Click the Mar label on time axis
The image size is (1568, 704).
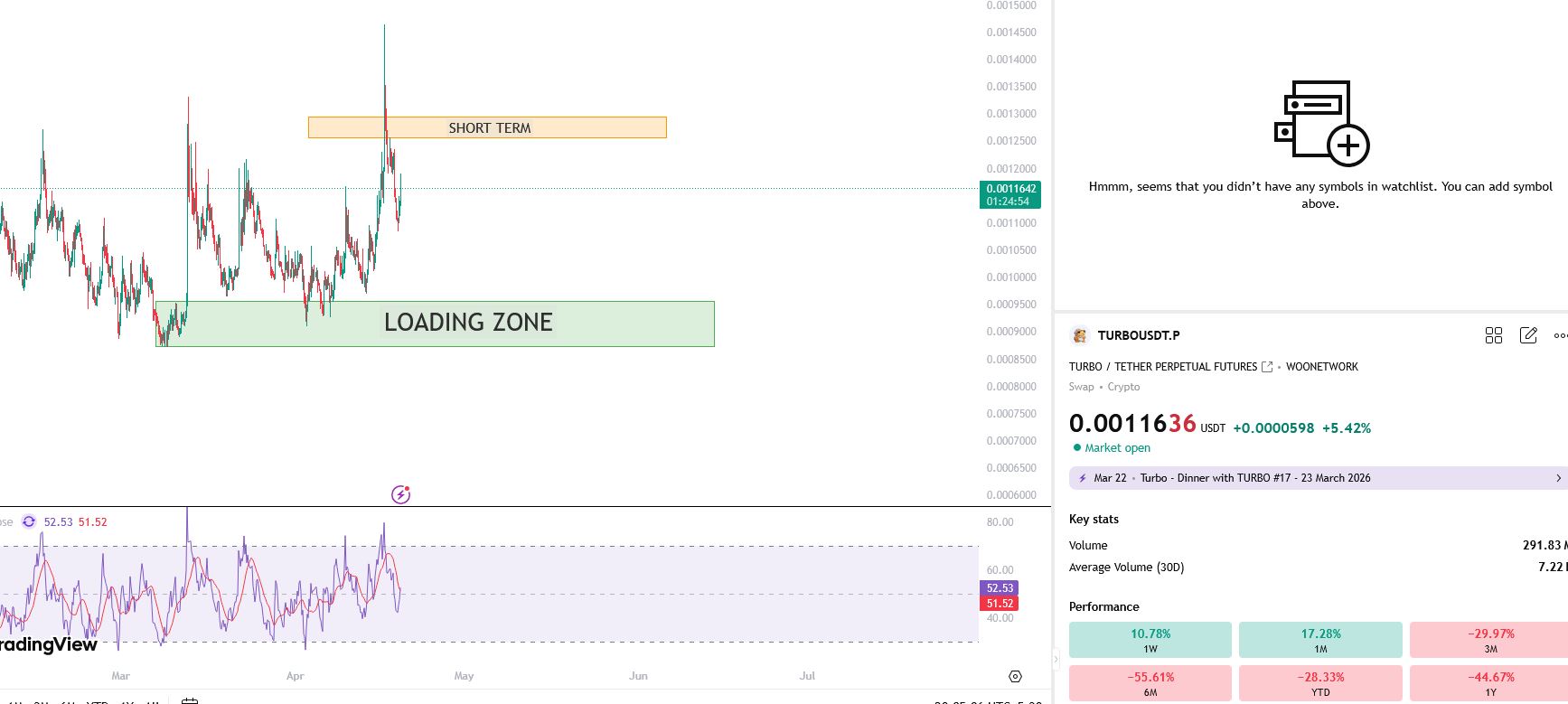point(121,676)
